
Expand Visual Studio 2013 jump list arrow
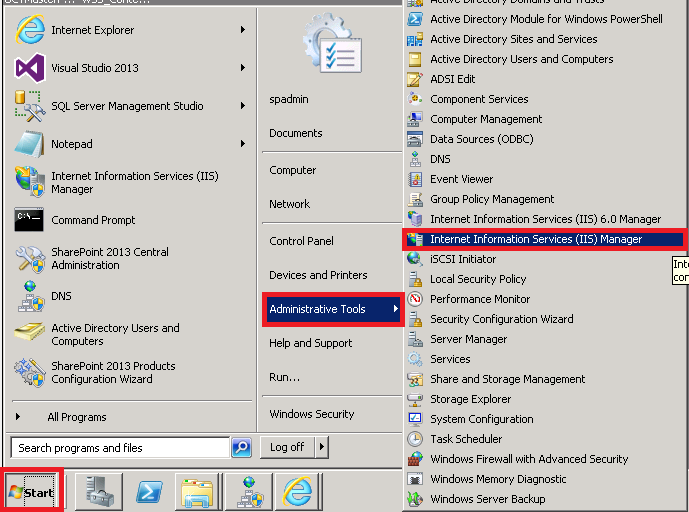coord(243,68)
